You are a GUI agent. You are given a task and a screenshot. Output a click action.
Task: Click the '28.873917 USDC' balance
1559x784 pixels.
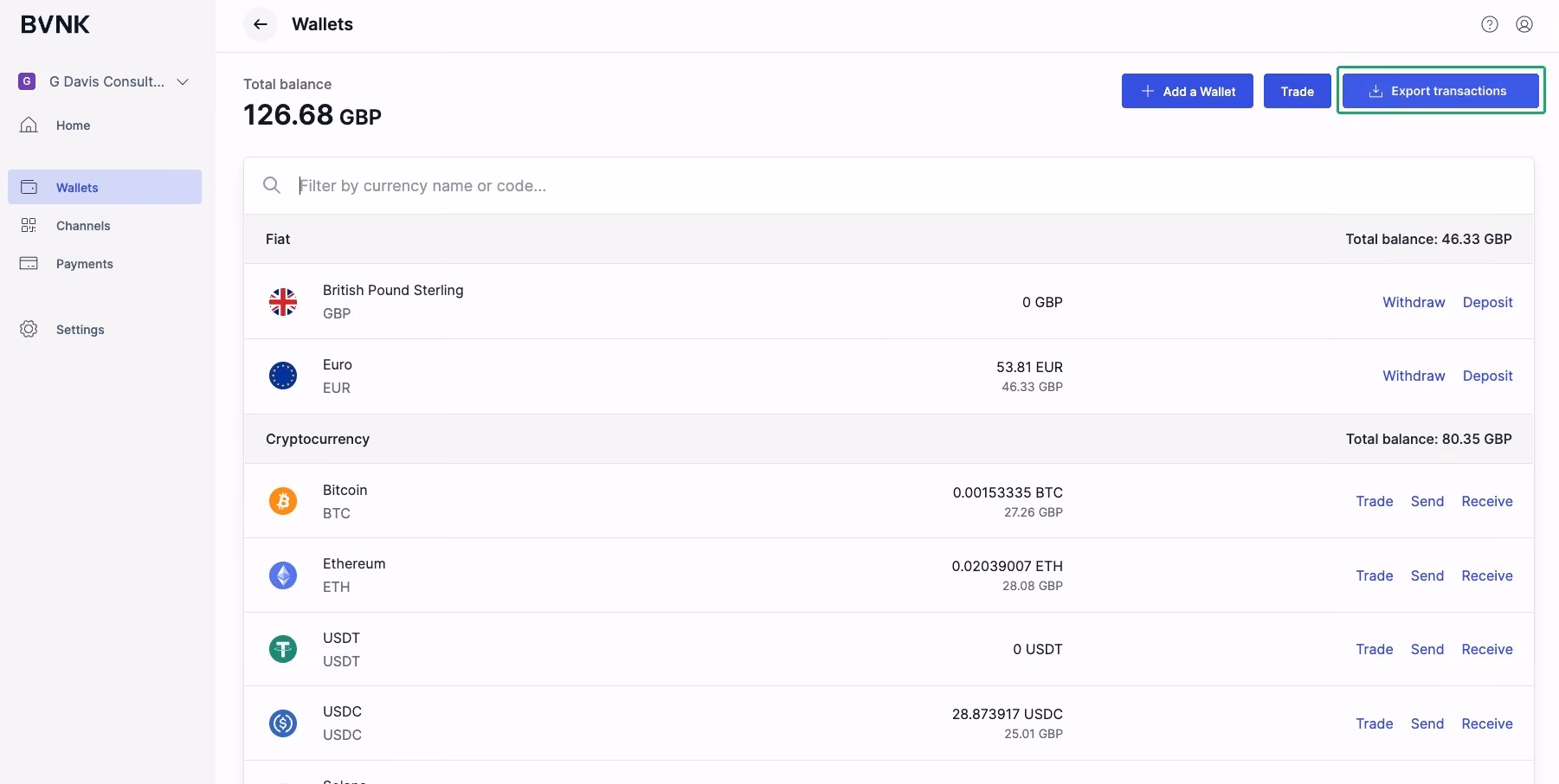(1008, 714)
